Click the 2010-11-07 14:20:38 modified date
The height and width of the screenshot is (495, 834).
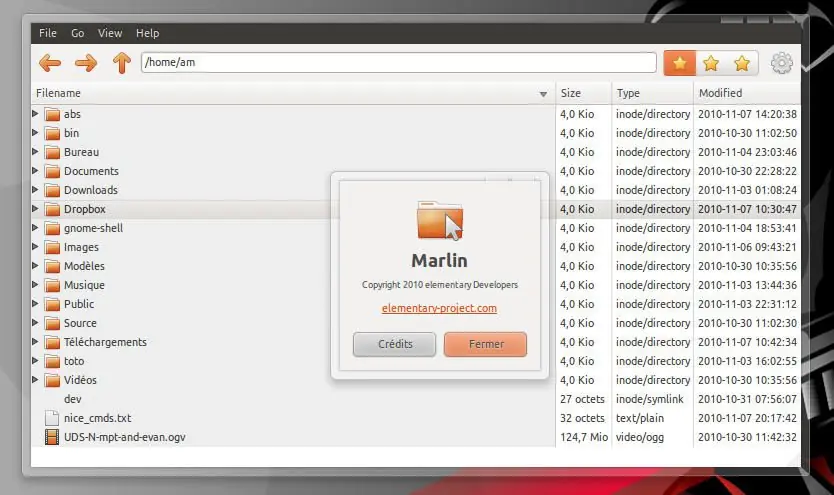[x=747, y=114]
